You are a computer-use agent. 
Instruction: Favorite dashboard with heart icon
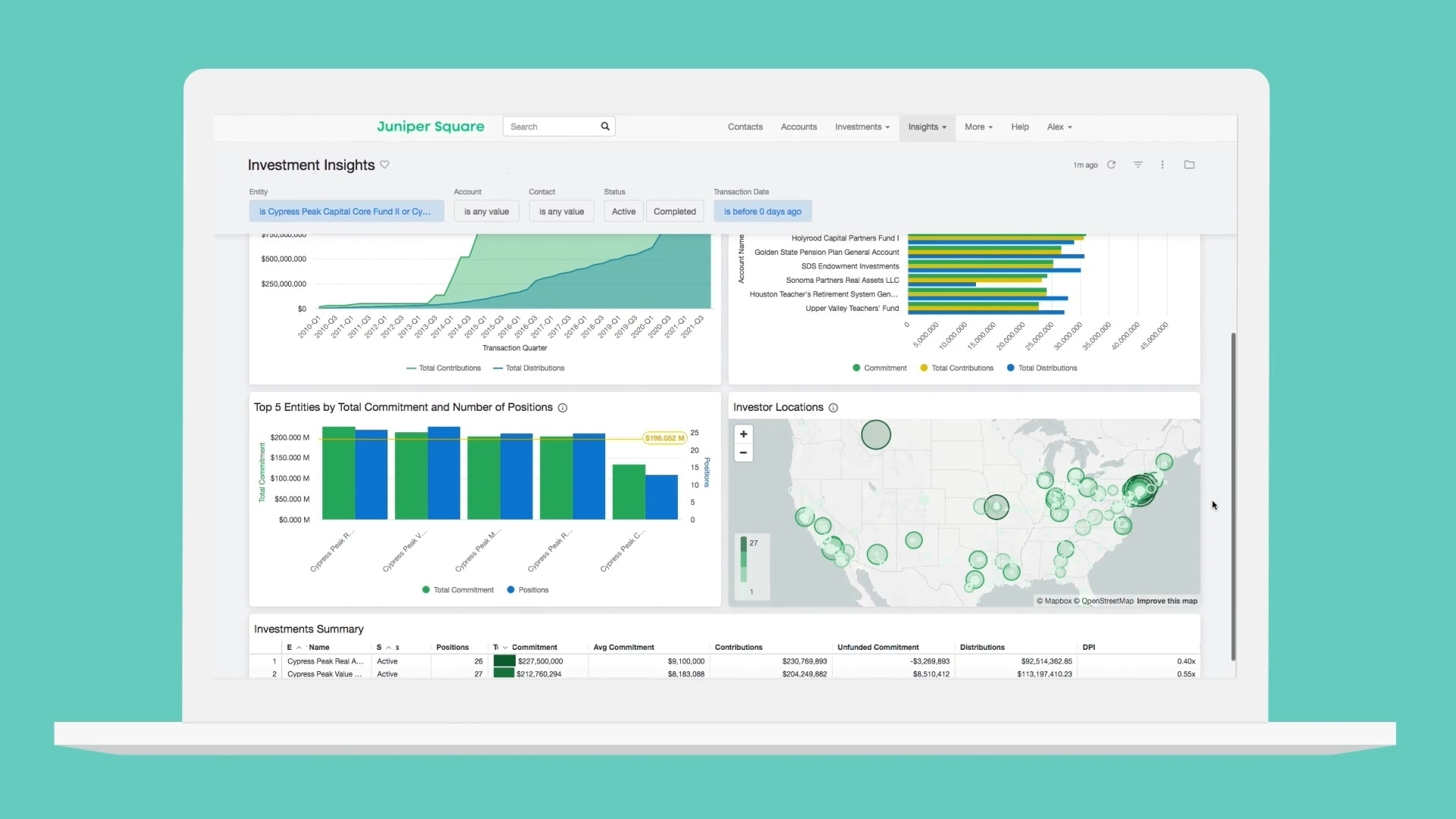point(384,165)
